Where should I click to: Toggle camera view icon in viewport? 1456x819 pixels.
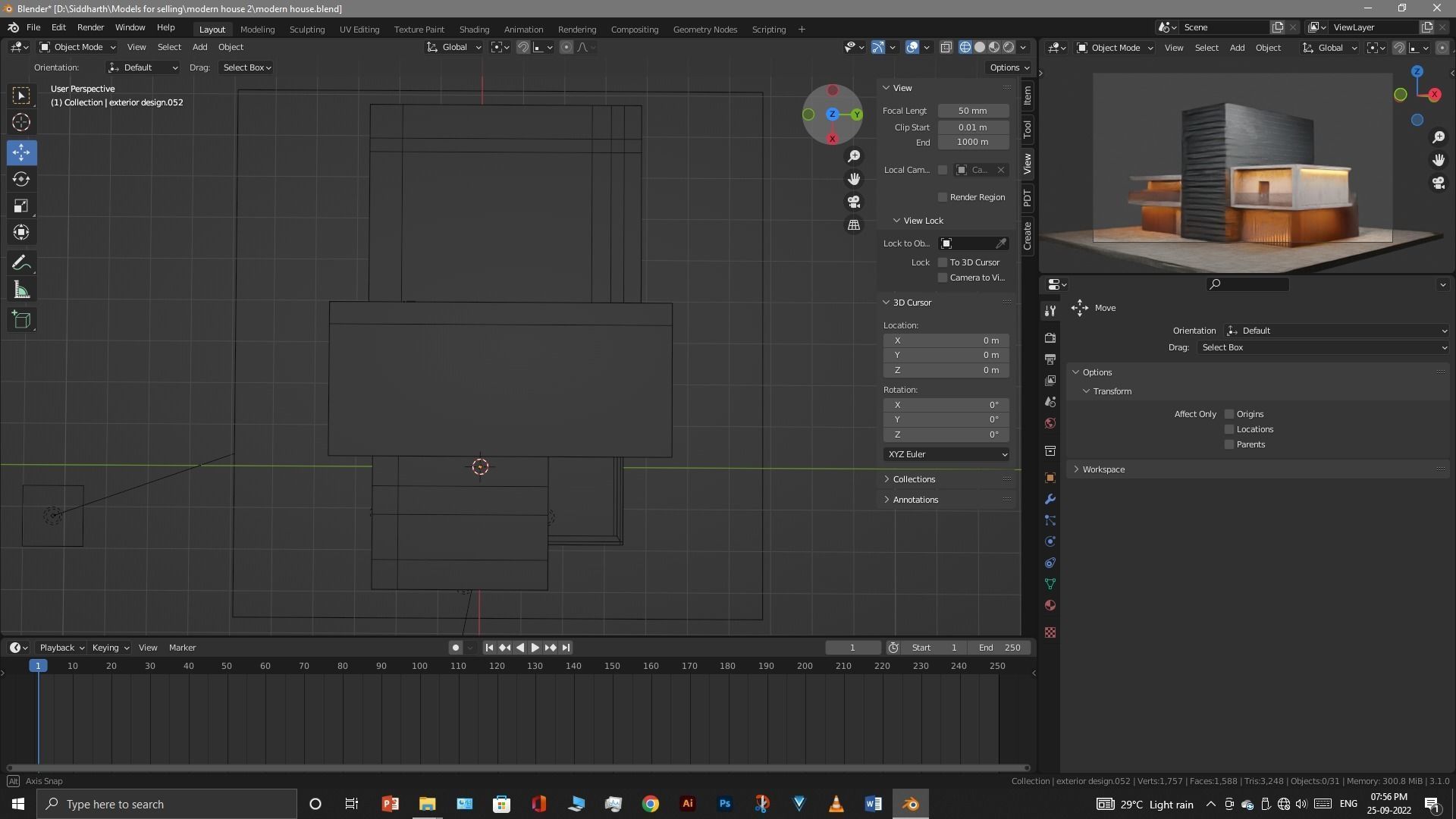854,202
